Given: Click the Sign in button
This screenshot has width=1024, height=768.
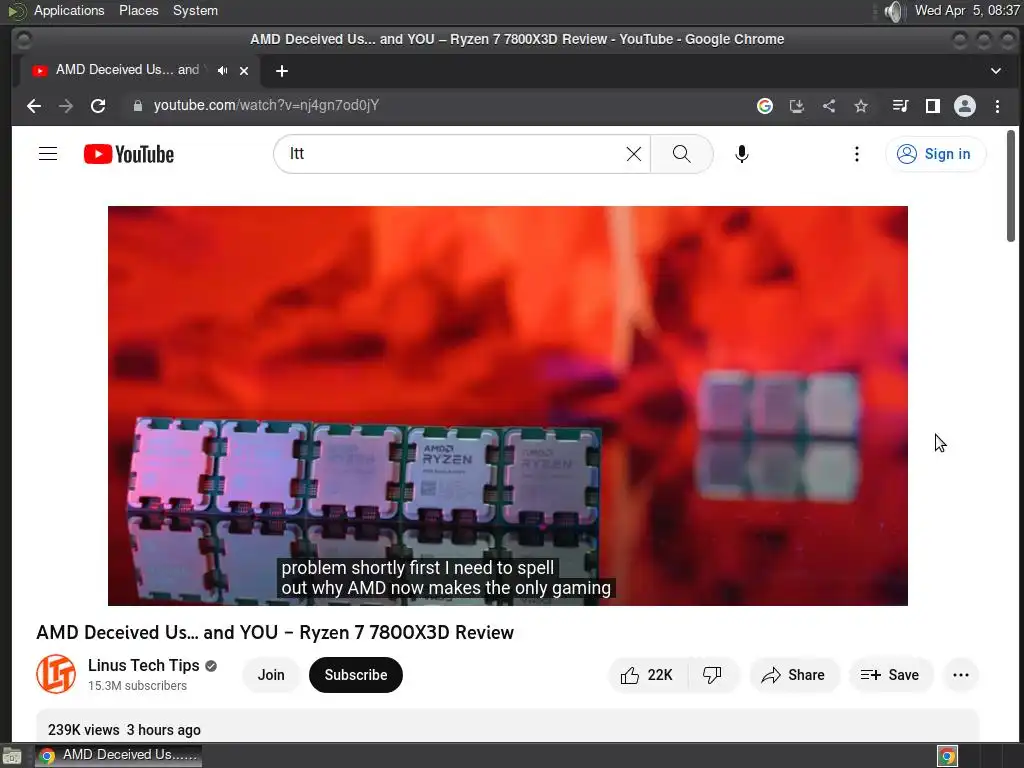Looking at the screenshot, I should click(x=935, y=154).
